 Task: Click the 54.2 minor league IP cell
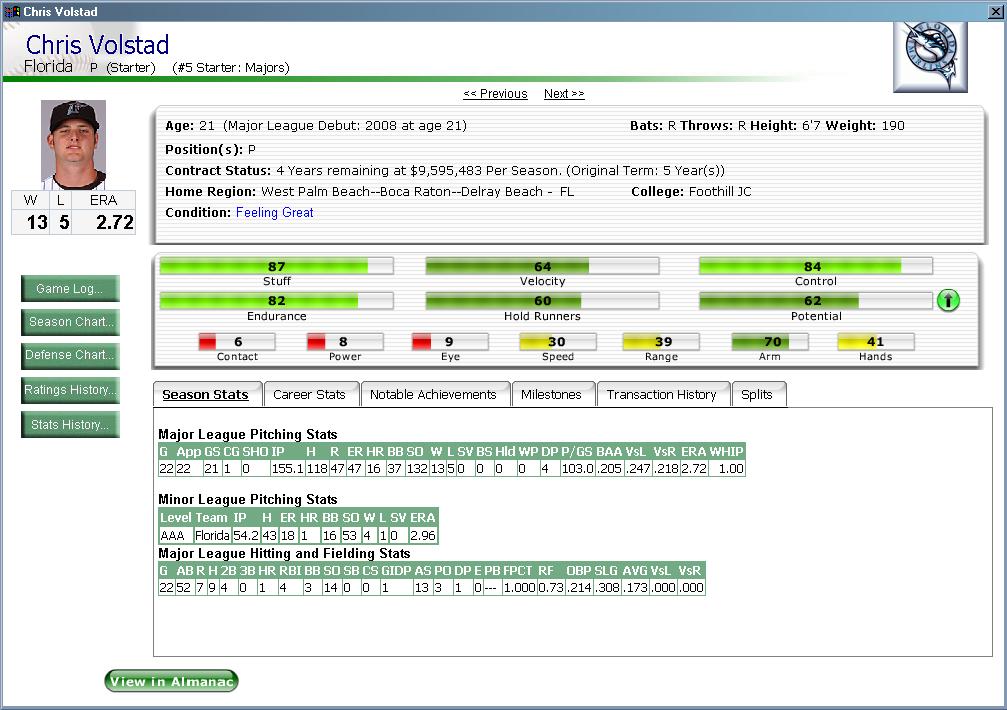[245, 535]
